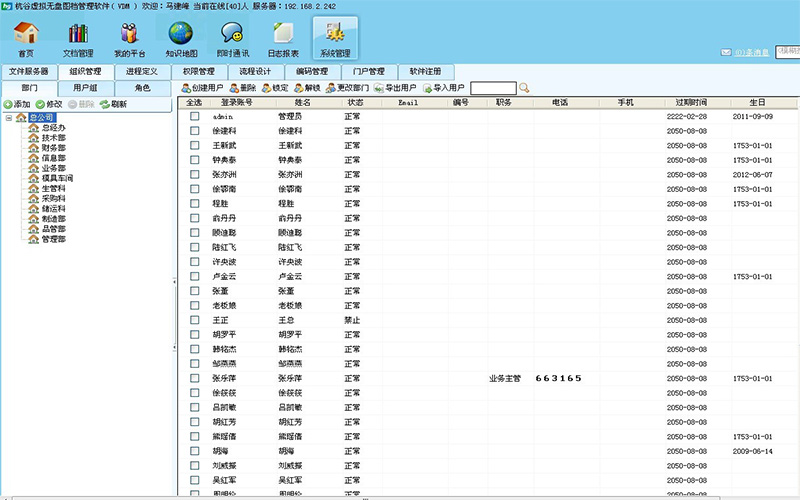Click 修改 to edit the department

[x=49, y=104]
